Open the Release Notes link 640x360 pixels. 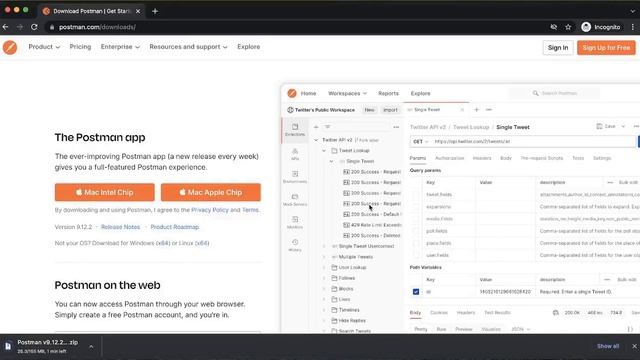(120, 227)
